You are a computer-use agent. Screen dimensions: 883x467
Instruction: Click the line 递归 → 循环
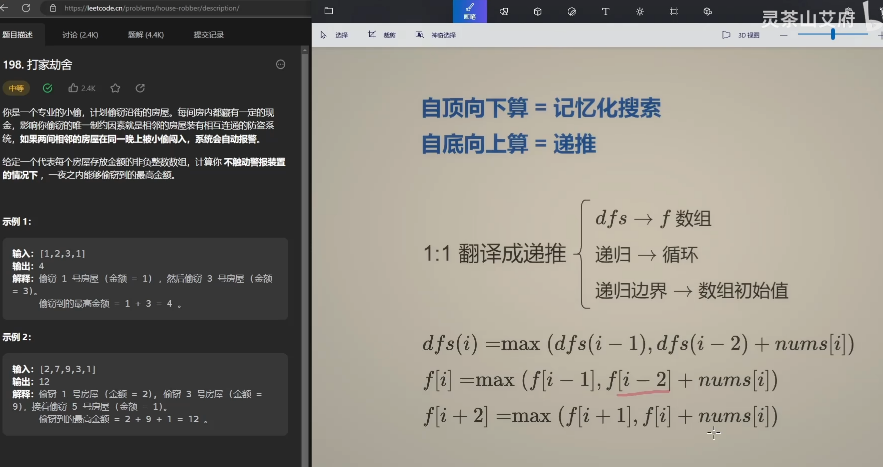[646, 255]
